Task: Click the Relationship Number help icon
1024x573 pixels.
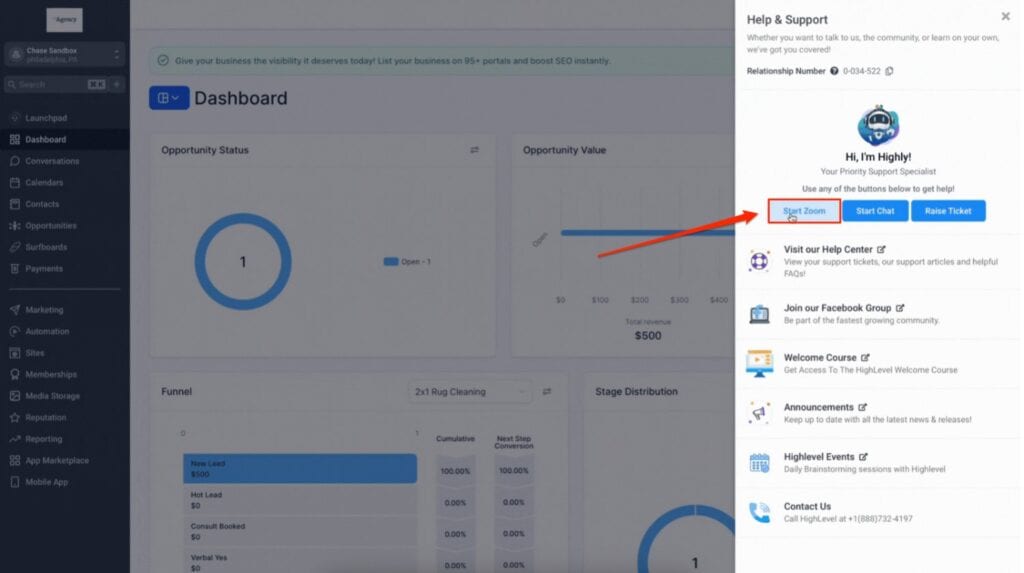Action: 835,71
